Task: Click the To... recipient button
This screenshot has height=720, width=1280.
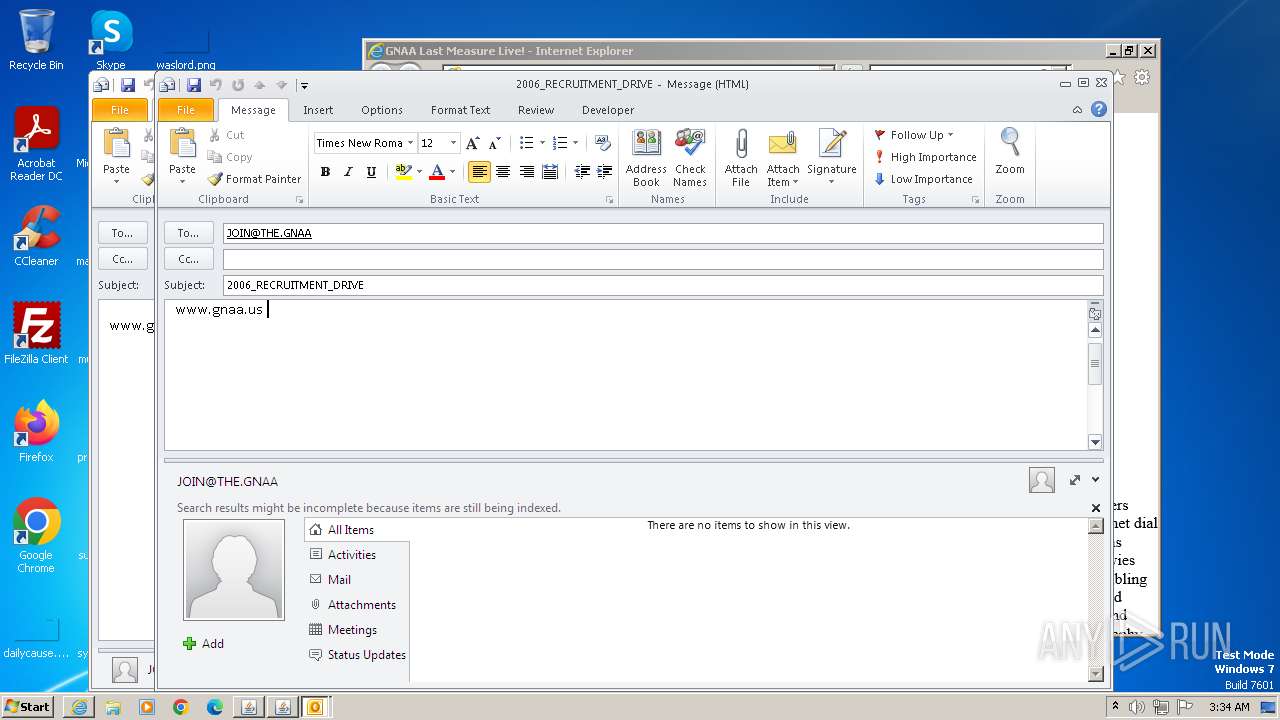Action: pyautogui.click(x=188, y=233)
